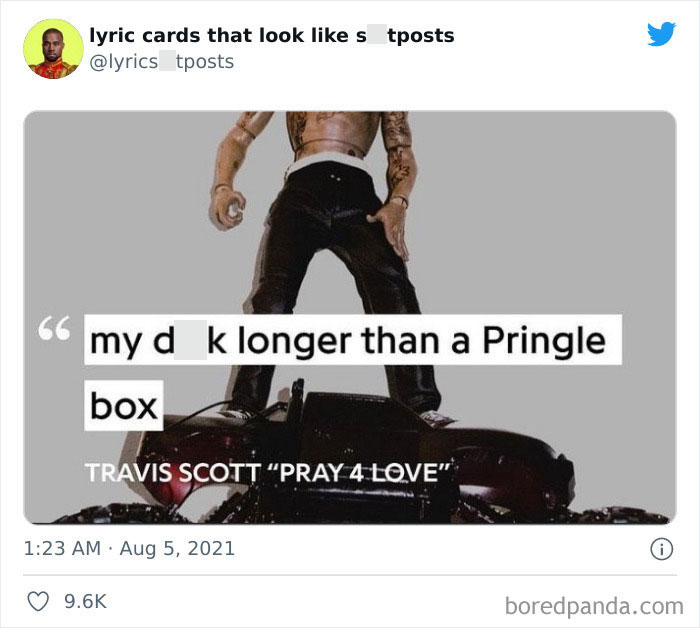
Task: Visit the boredpanda.com watermark
Action: (594, 606)
